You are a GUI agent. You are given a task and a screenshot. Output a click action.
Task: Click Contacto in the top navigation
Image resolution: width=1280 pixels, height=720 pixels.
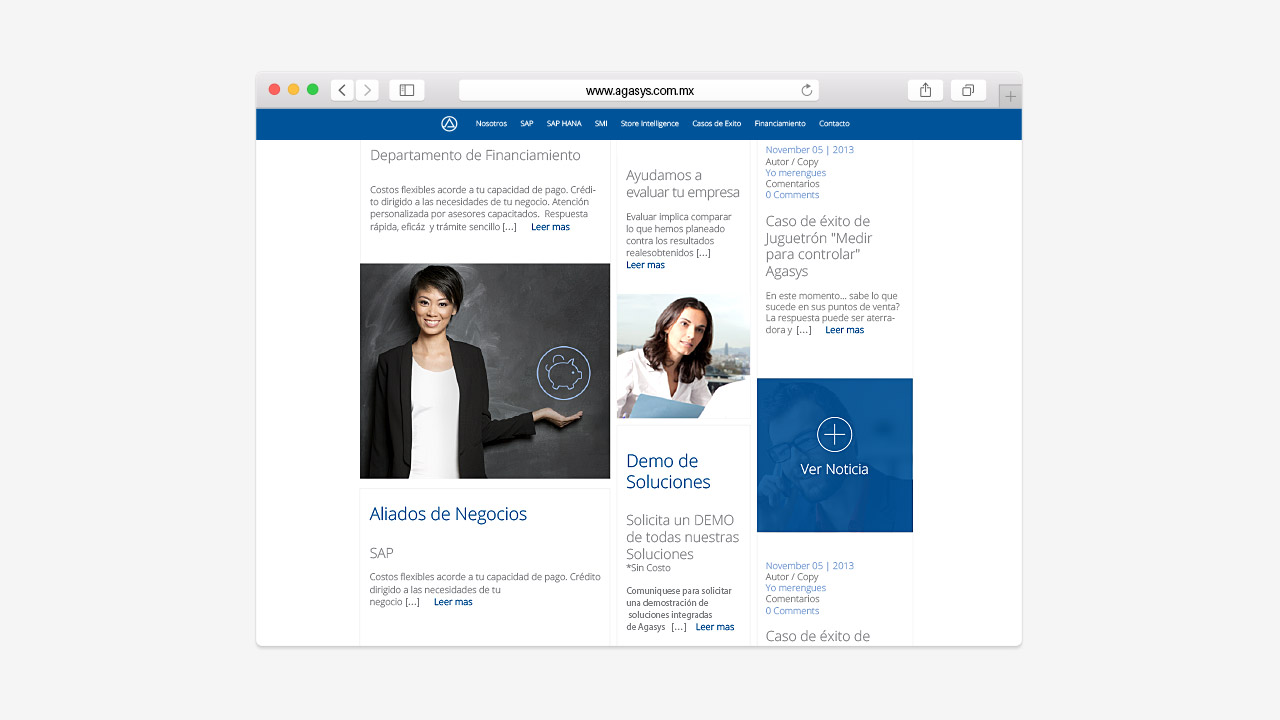click(834, 124)
